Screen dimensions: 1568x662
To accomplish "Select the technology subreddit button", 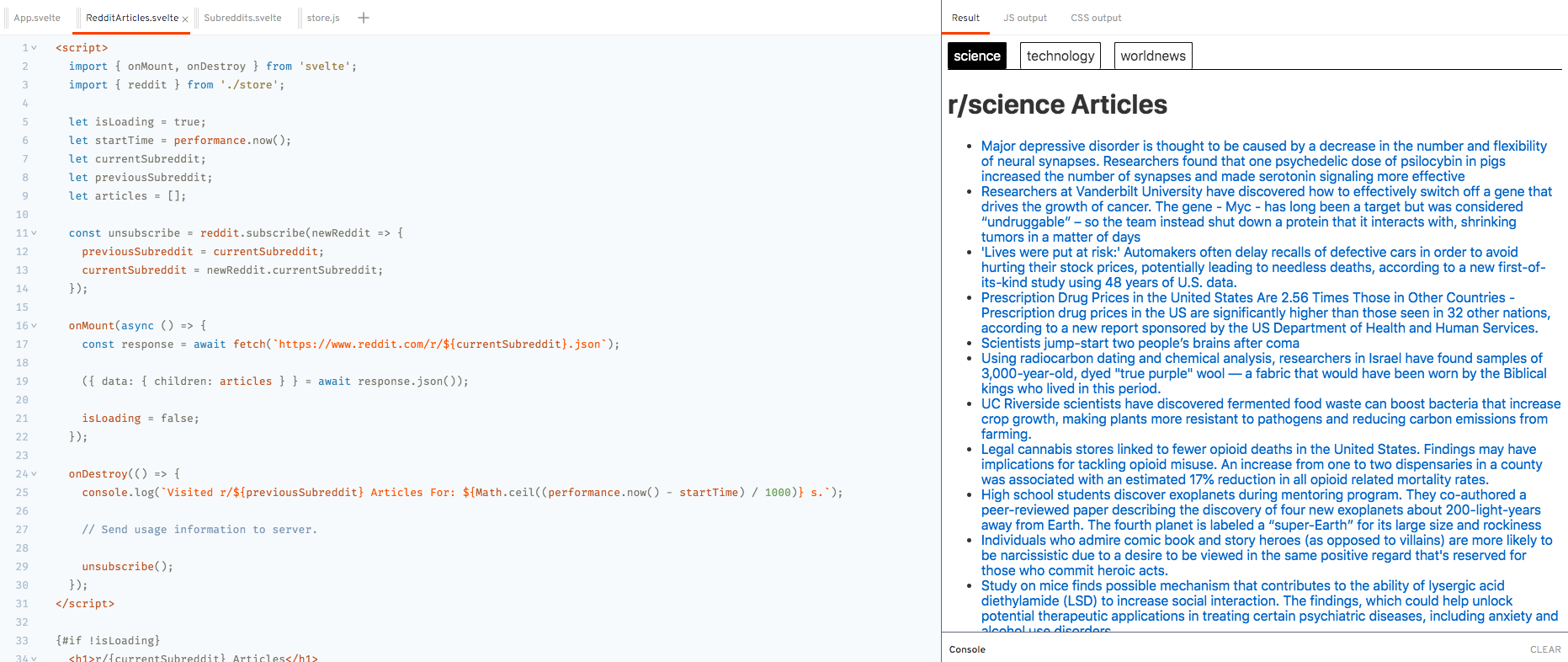I will click(1060, 56).
